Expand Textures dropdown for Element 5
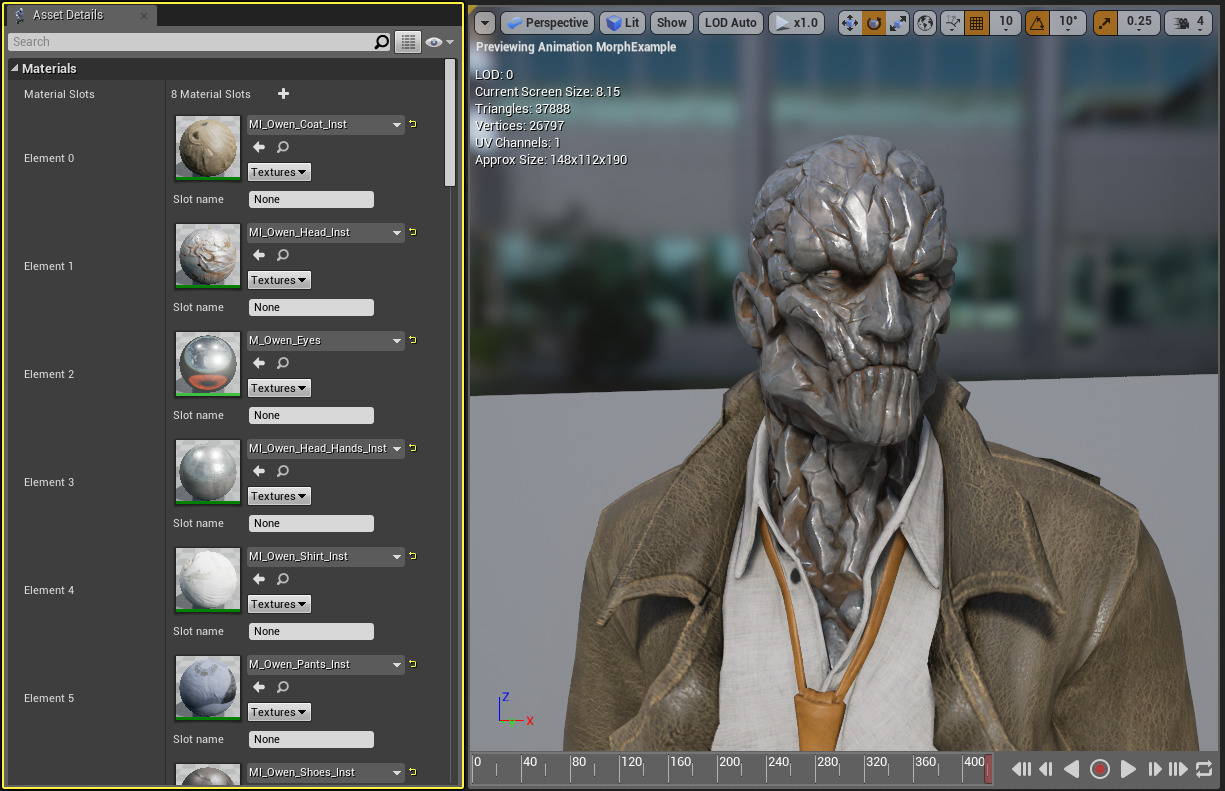 pos(279,712)
